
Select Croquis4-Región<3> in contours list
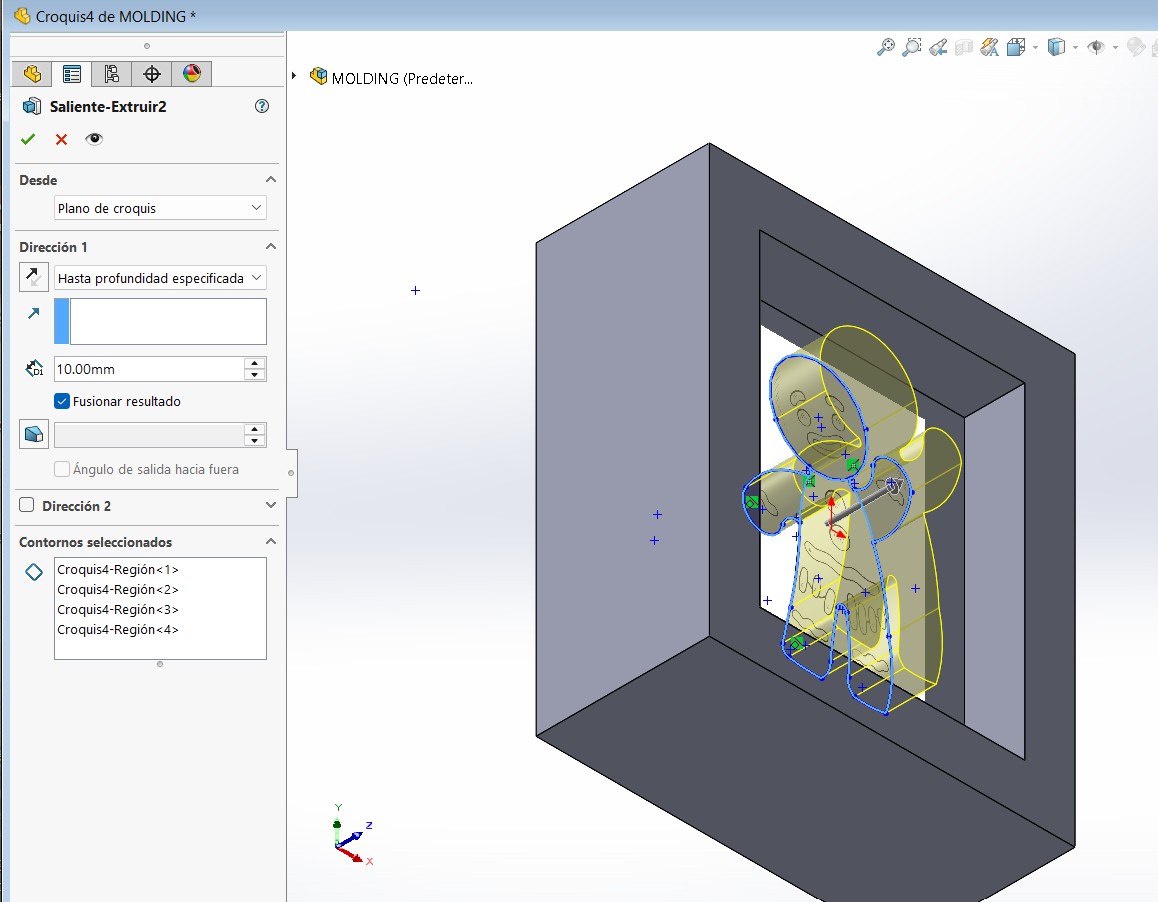click(x=118, y=609)
